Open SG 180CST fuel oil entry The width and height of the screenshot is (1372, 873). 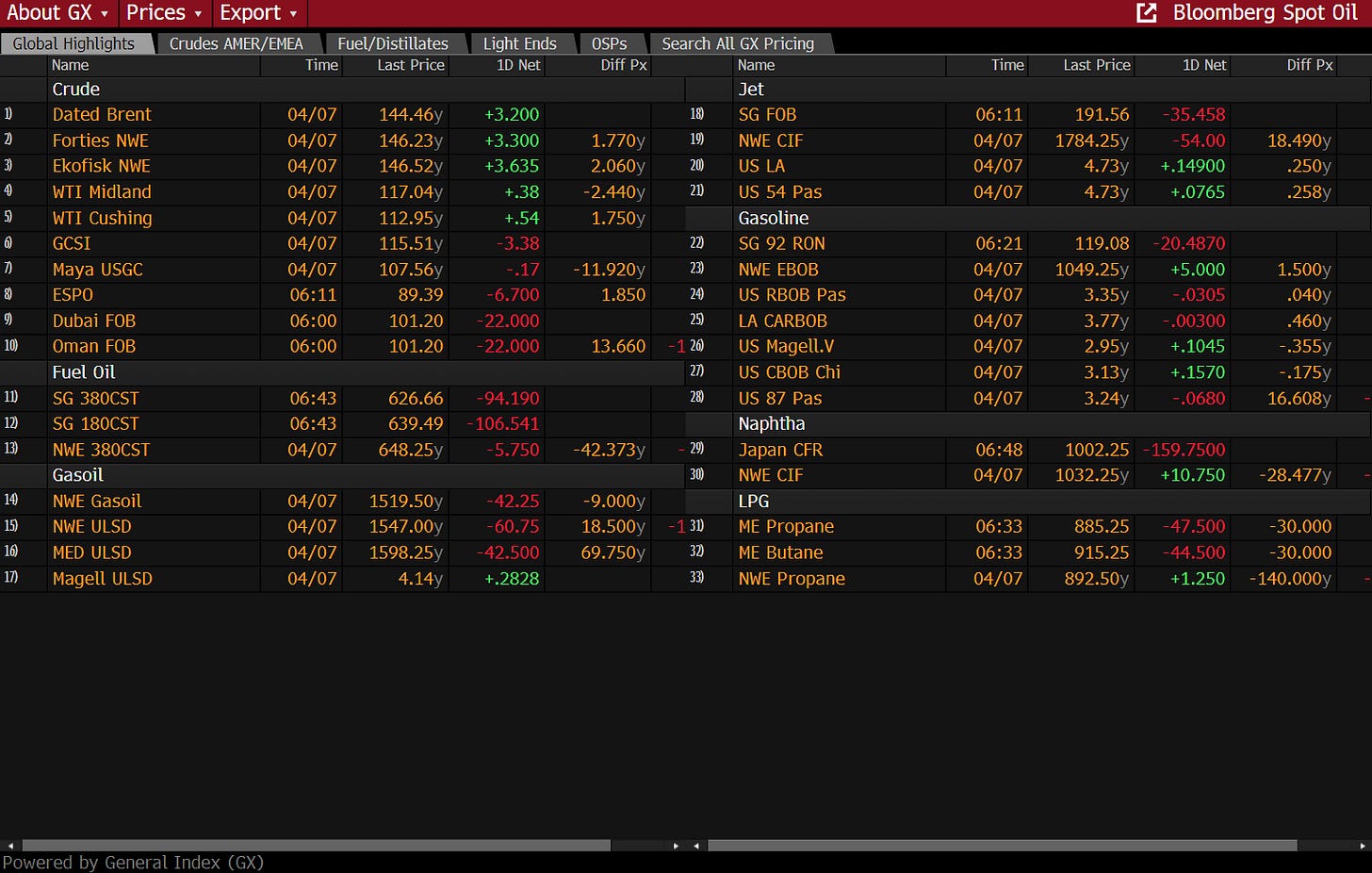(x=343, y=423)
